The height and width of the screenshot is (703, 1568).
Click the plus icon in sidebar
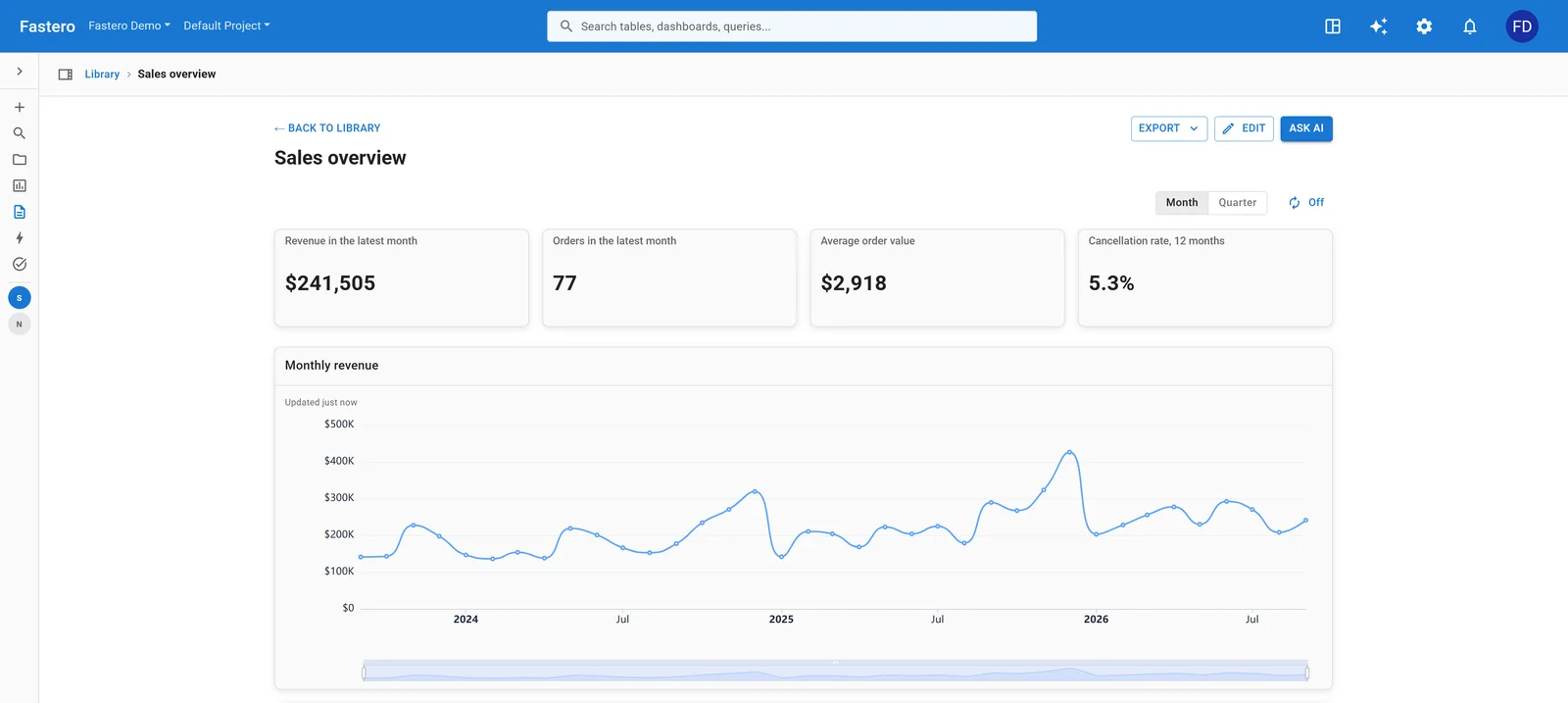(x=19, y=107)
